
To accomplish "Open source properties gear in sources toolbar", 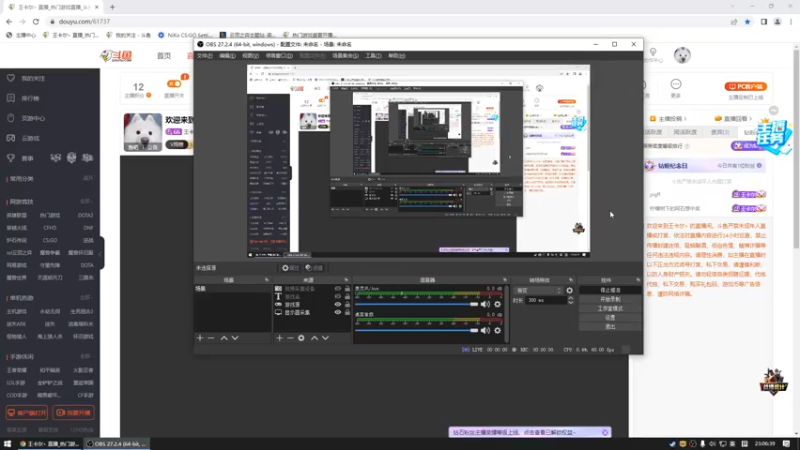I will coord(301,338).
